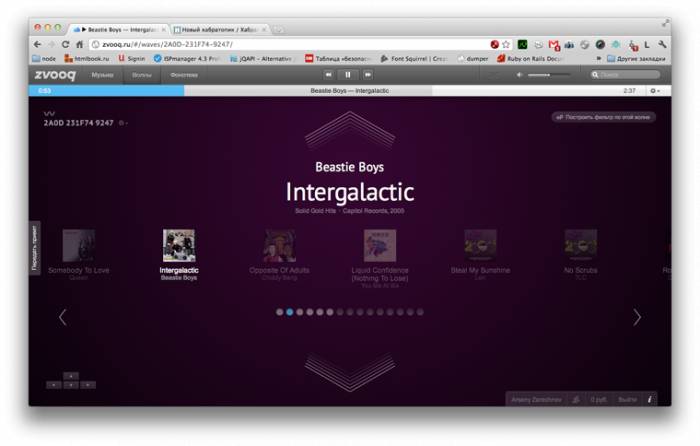Image resolution: width=700 pixels, height=446 pixels.
Task: Go back with the browser back arrow
Action: 38,44
